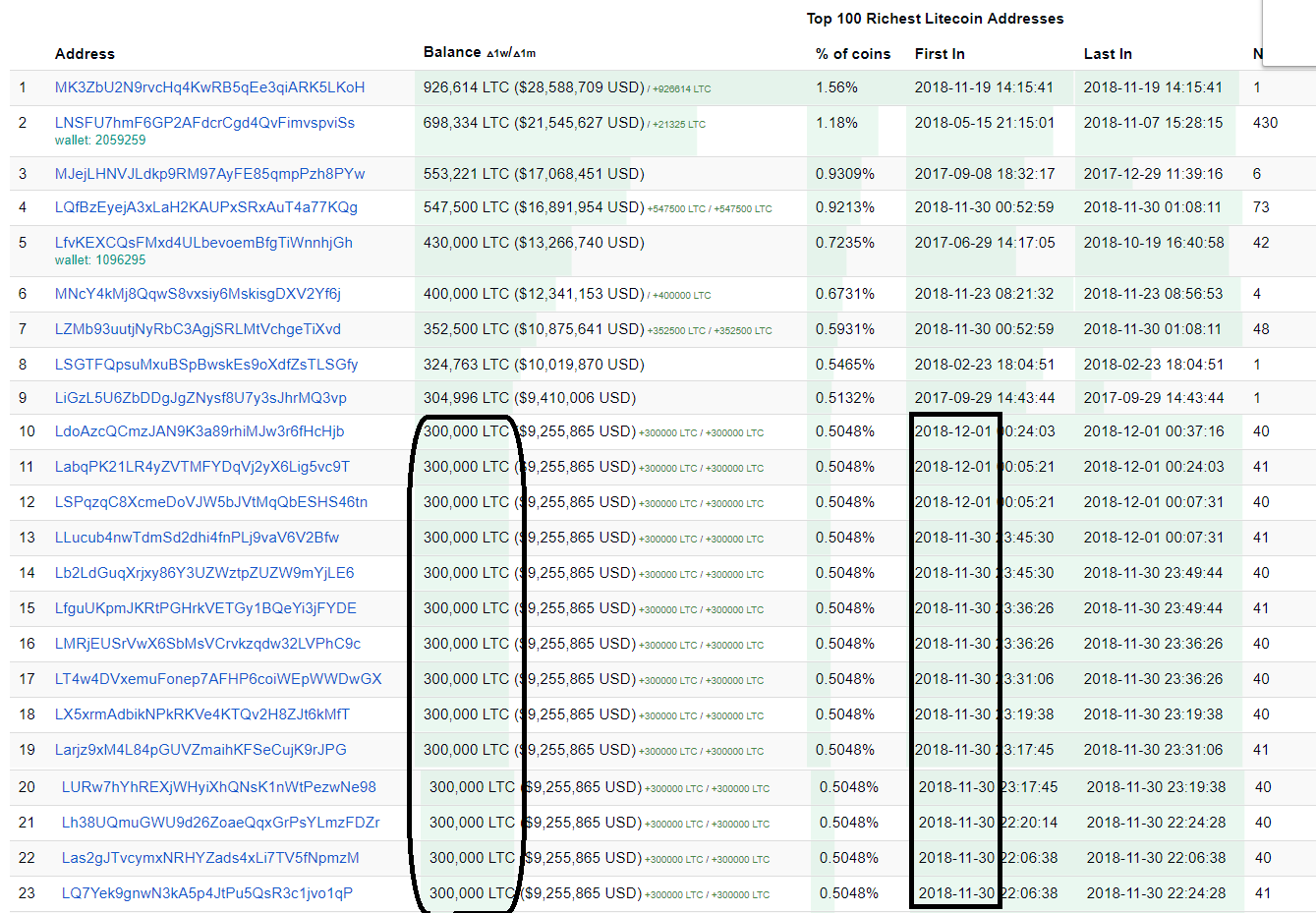This screenshot has height=913, width=1316.
Task: Click the 0.9213% coins percentage cell
Action: click(x=845, y=207)
